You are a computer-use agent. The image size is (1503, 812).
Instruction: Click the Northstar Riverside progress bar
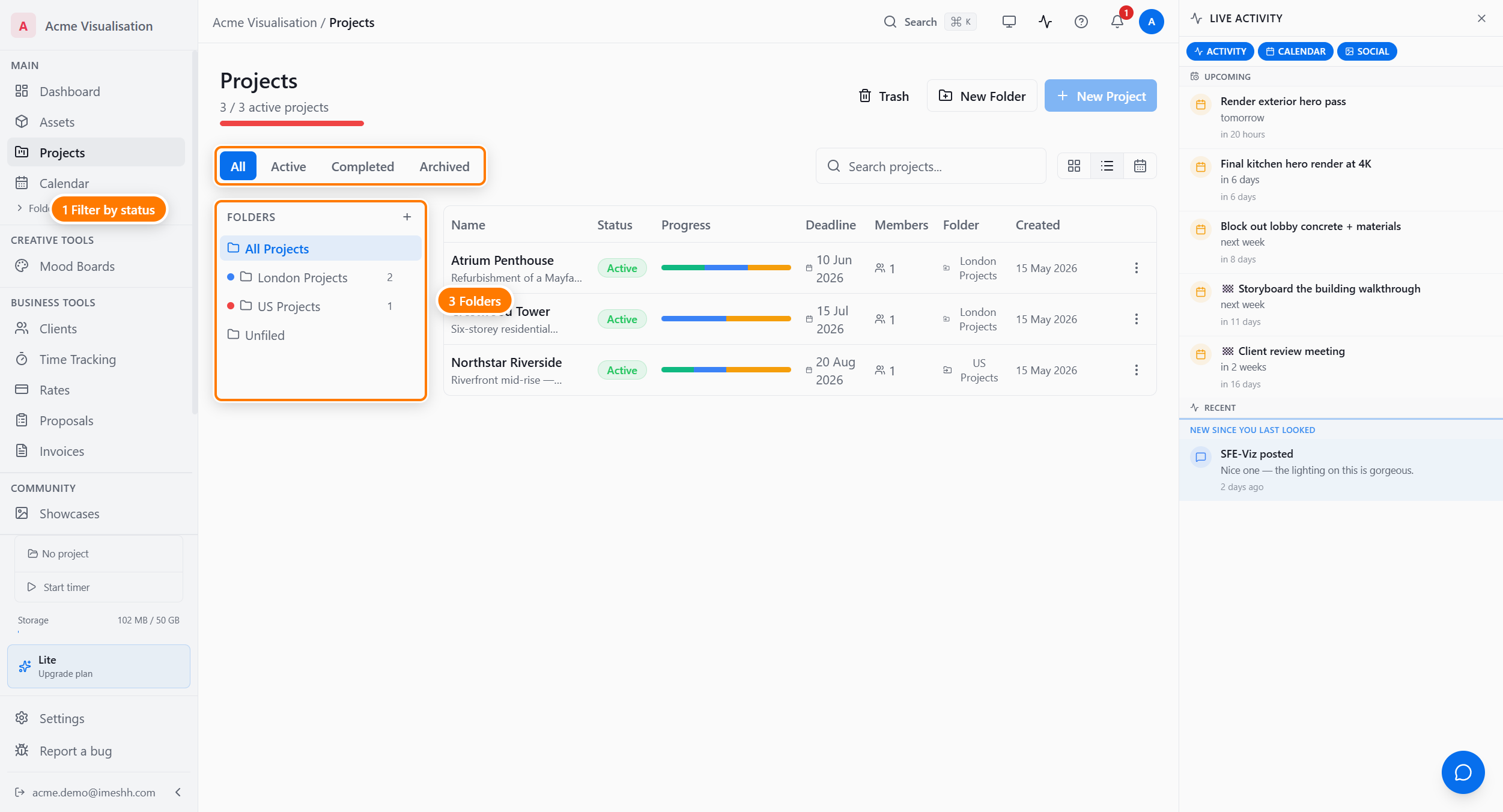pos(726,370)
